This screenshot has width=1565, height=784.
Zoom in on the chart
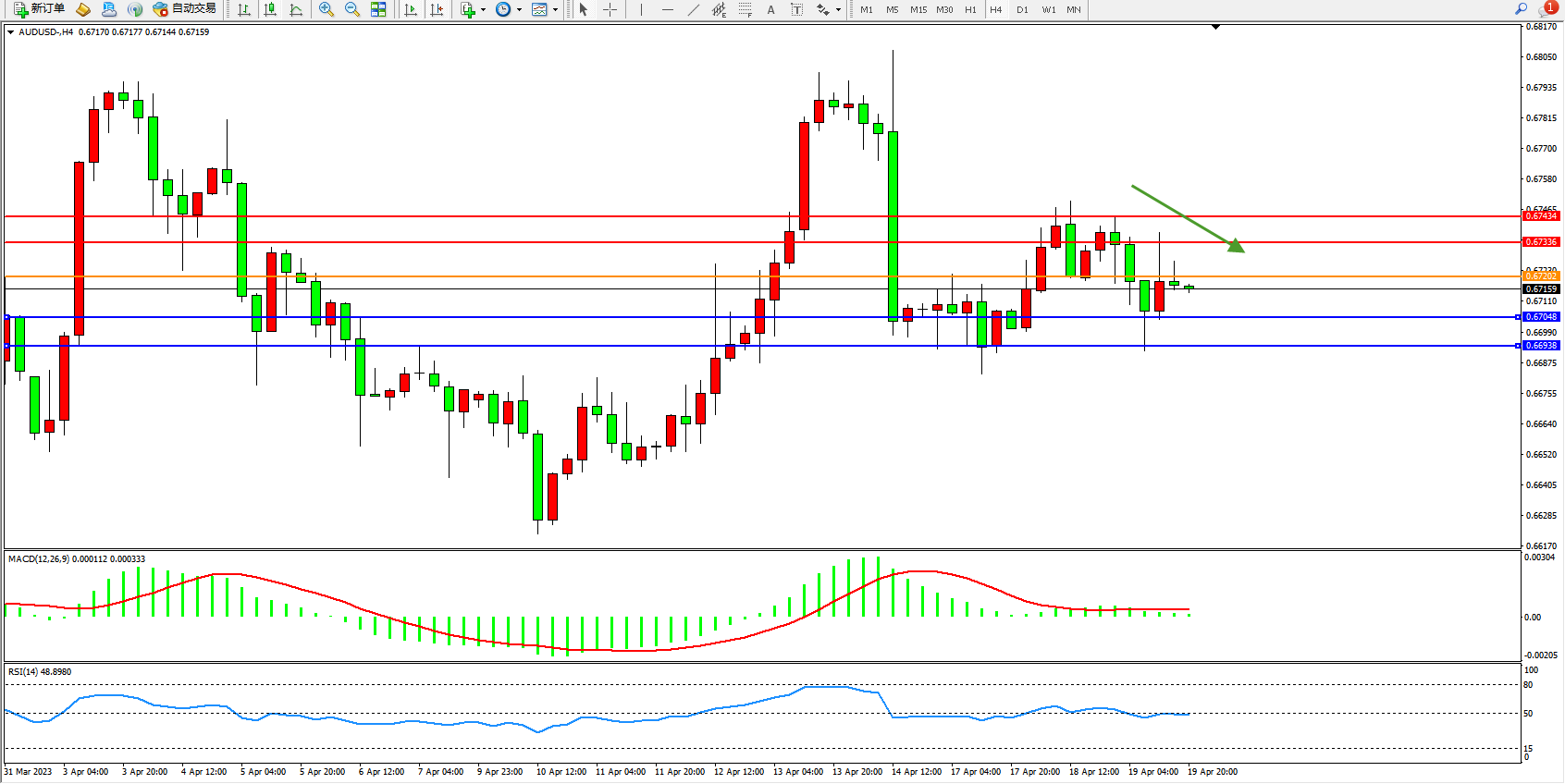click(x=326, y=9)
